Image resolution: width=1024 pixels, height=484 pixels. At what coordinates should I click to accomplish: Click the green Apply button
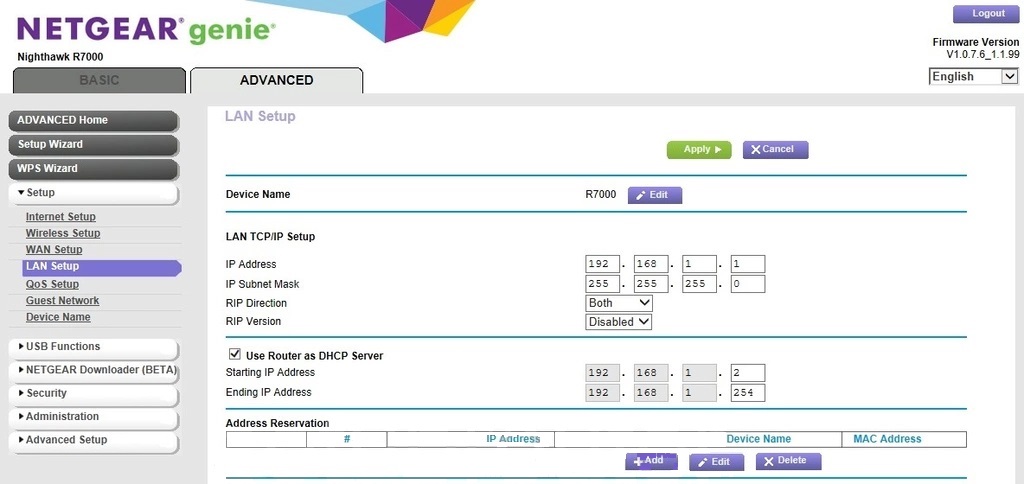[699, 150]
